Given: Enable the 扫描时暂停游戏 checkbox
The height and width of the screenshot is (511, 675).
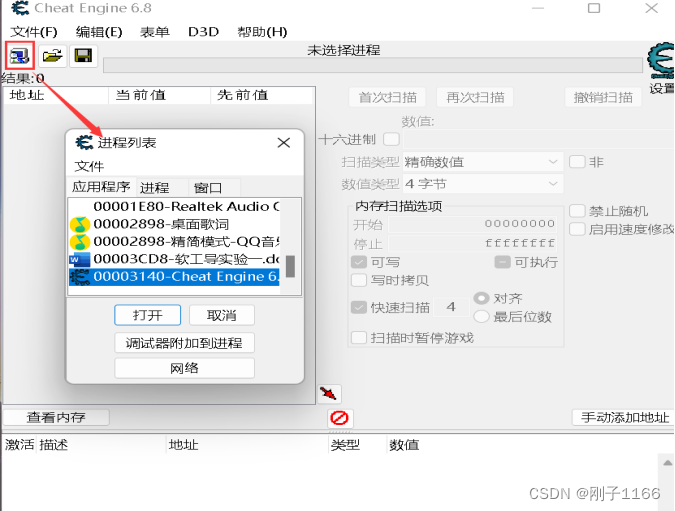Looking at the screenshot, I should click(x=359, y=338).
